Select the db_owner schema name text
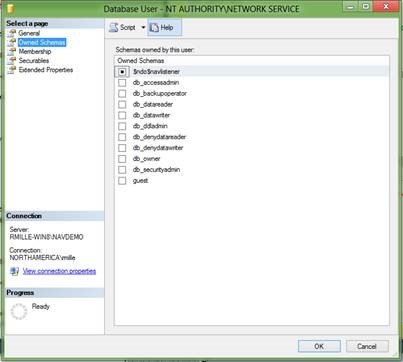This screenshot has height=362, width=403. pos(146,159)
